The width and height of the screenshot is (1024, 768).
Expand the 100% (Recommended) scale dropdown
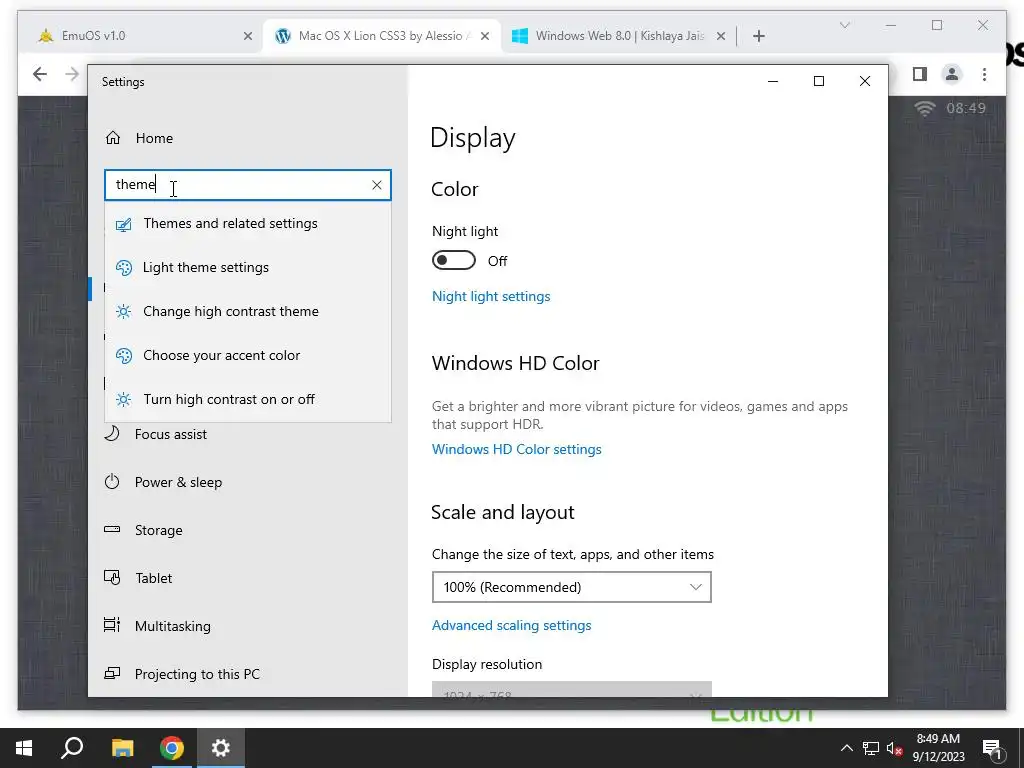click(571, 587)
